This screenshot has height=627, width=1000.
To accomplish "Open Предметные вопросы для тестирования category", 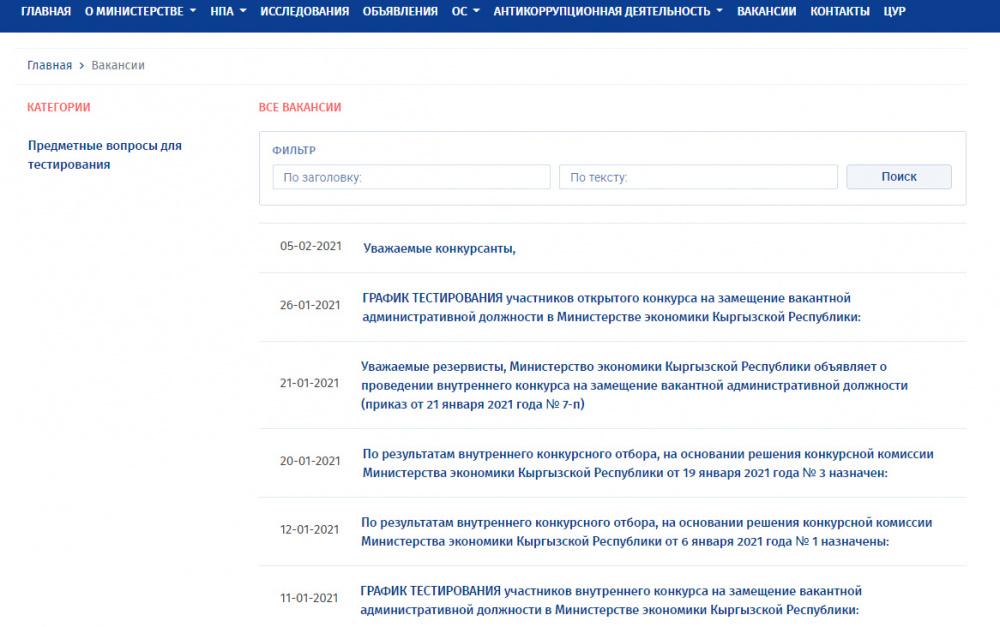I will [x=104, y=155].
